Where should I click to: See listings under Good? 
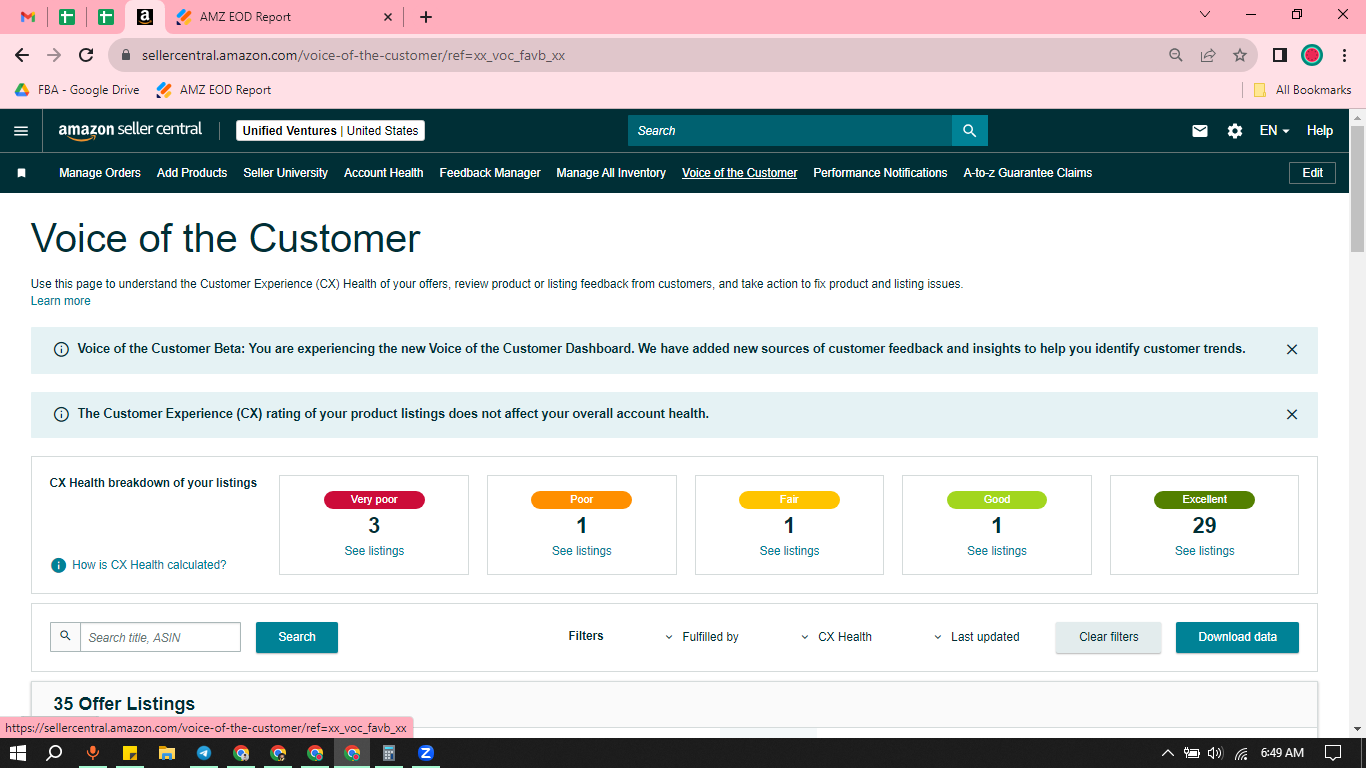tap(997, 551)
